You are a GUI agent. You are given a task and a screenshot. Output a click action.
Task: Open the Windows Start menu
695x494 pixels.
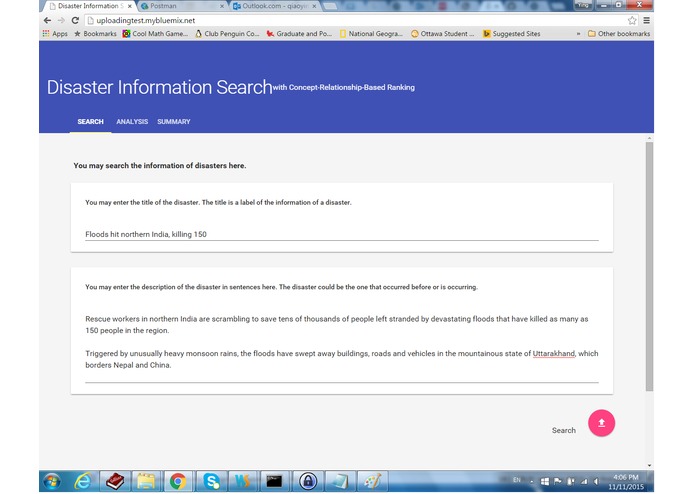pos(52,481)
